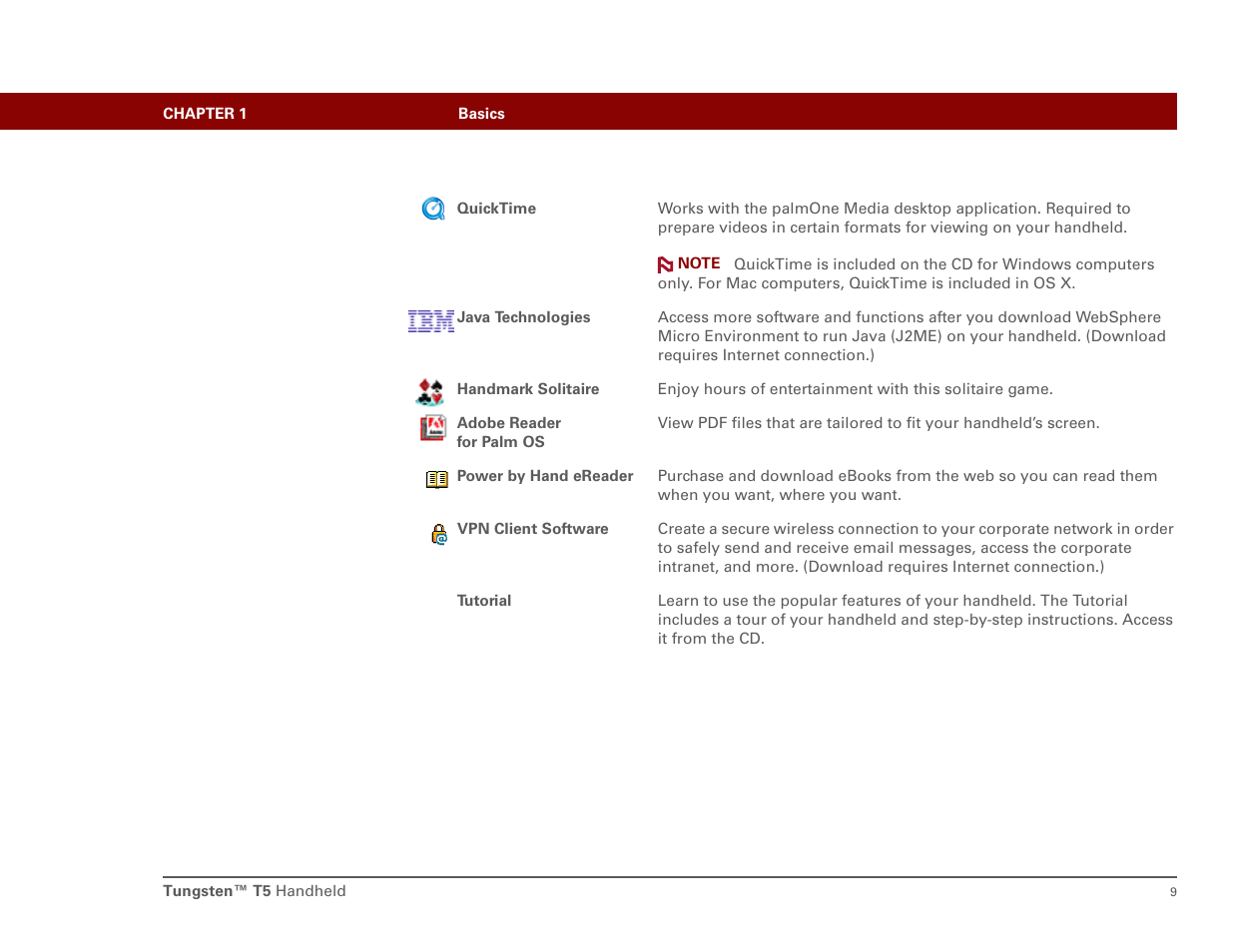This screenshot has height=952, width=1233.
Task: Click the eReader open book icon
Action: (x=437, y=480)
